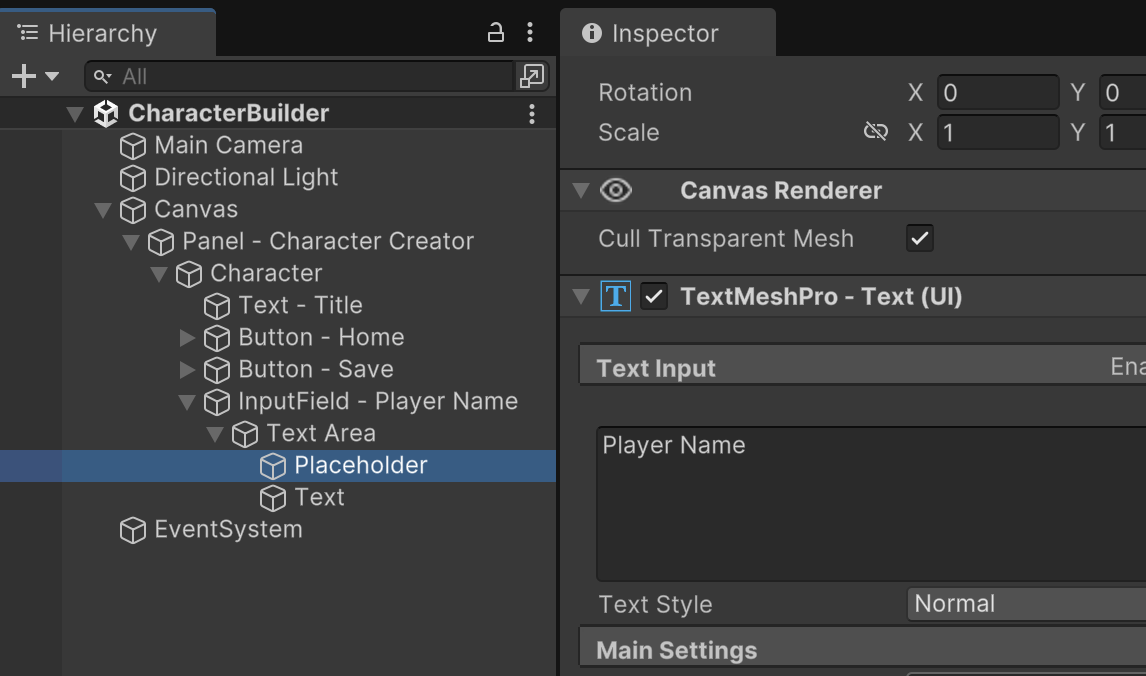Click the search-by-type icon beside the search field
1146x676 pixels.
coord(531,76)
